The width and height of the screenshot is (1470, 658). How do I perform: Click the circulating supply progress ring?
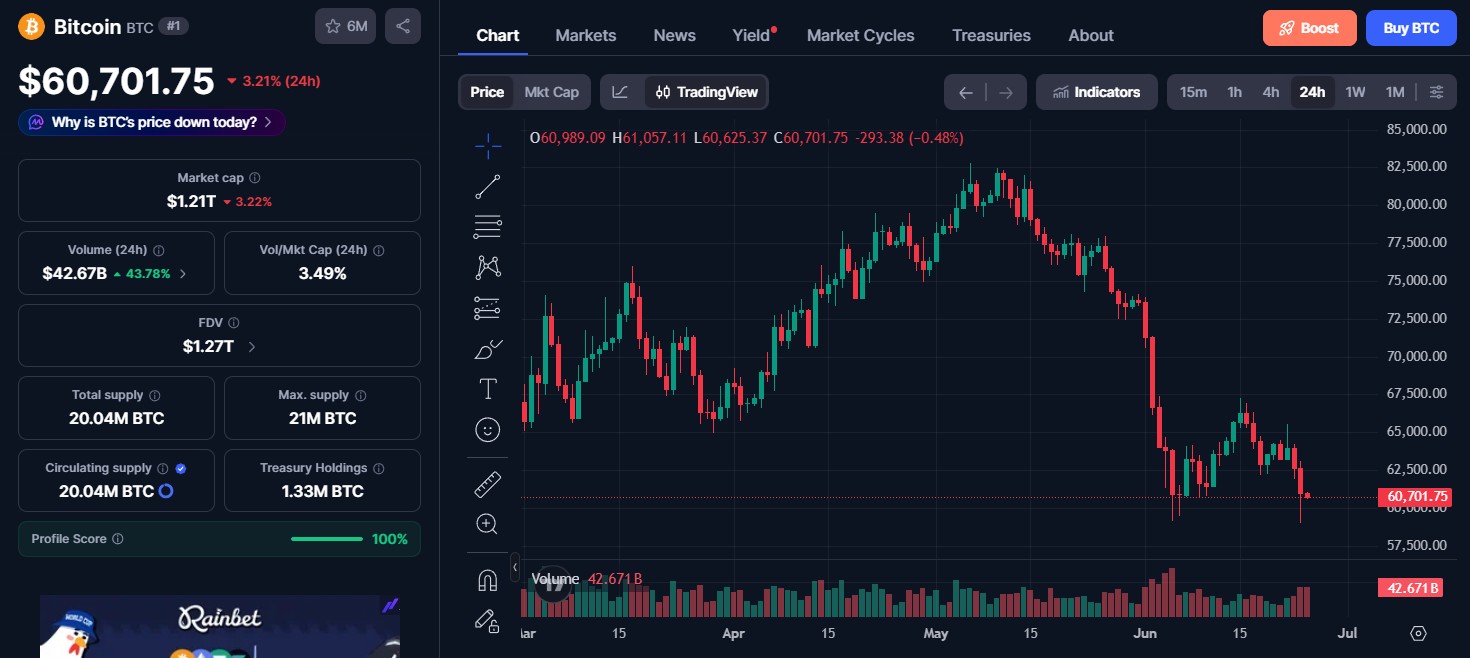166,491
